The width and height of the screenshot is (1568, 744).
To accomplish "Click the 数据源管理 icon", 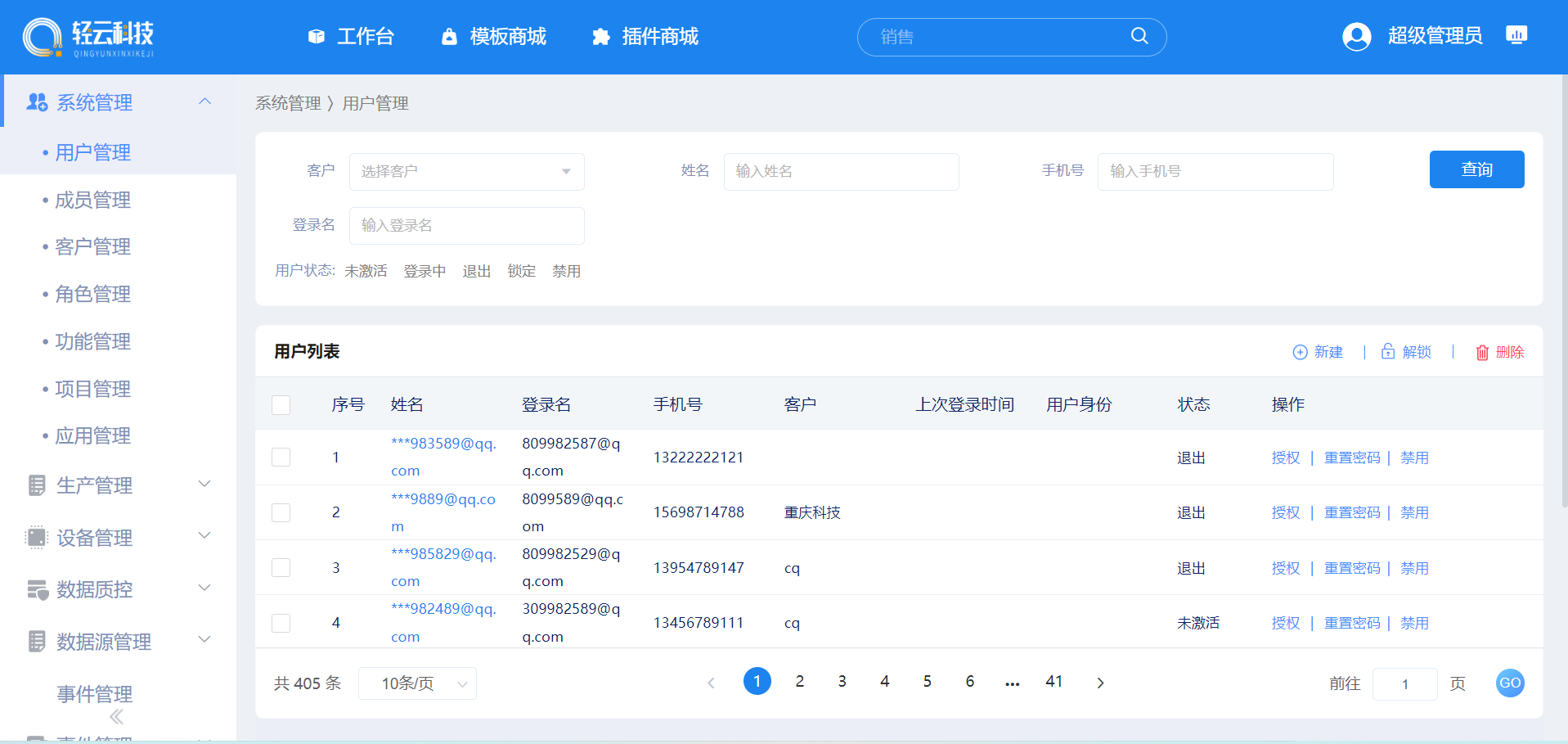I will (x=37, y=642).
